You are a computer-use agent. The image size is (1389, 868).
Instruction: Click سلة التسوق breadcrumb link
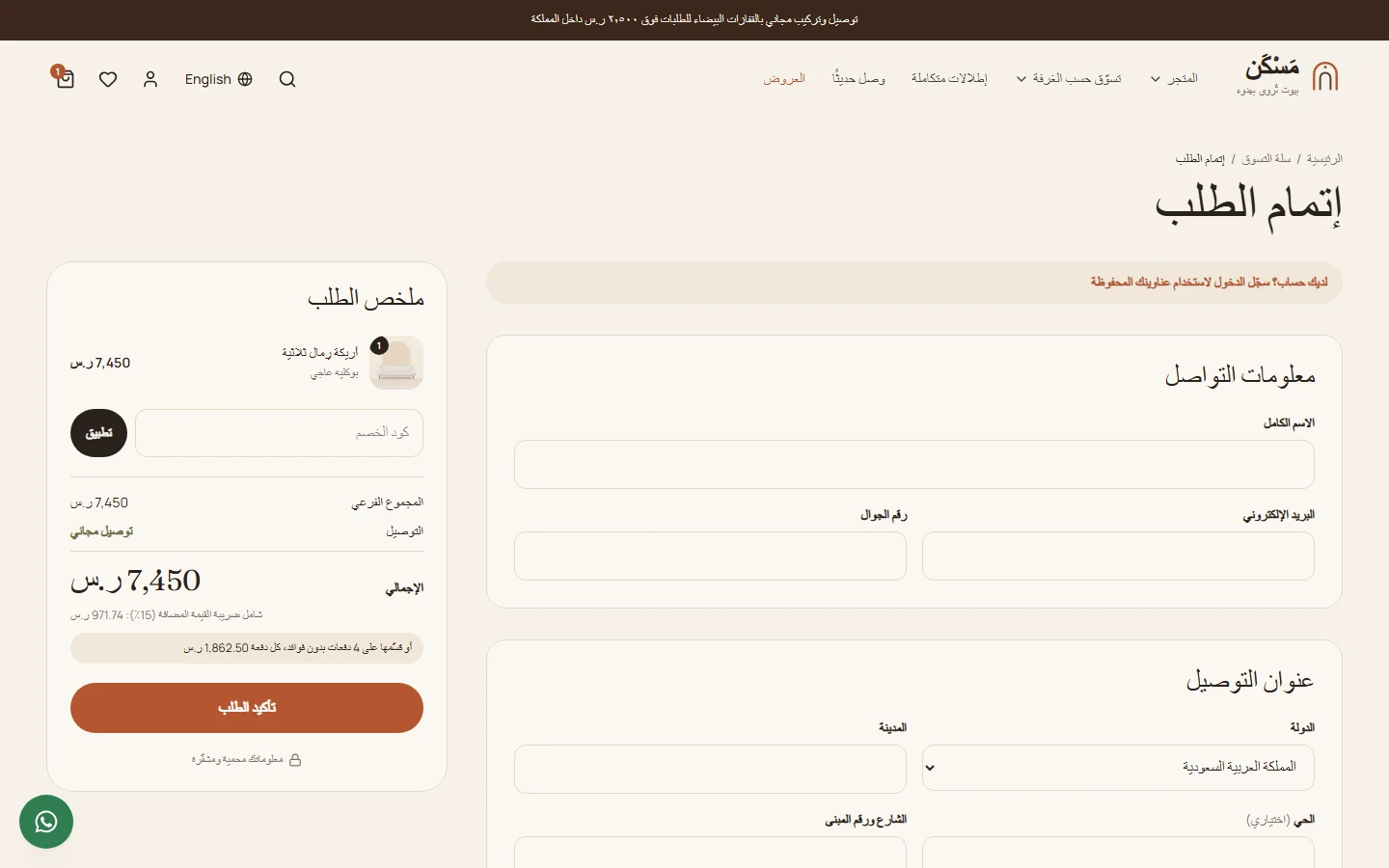click(1266, 158)
